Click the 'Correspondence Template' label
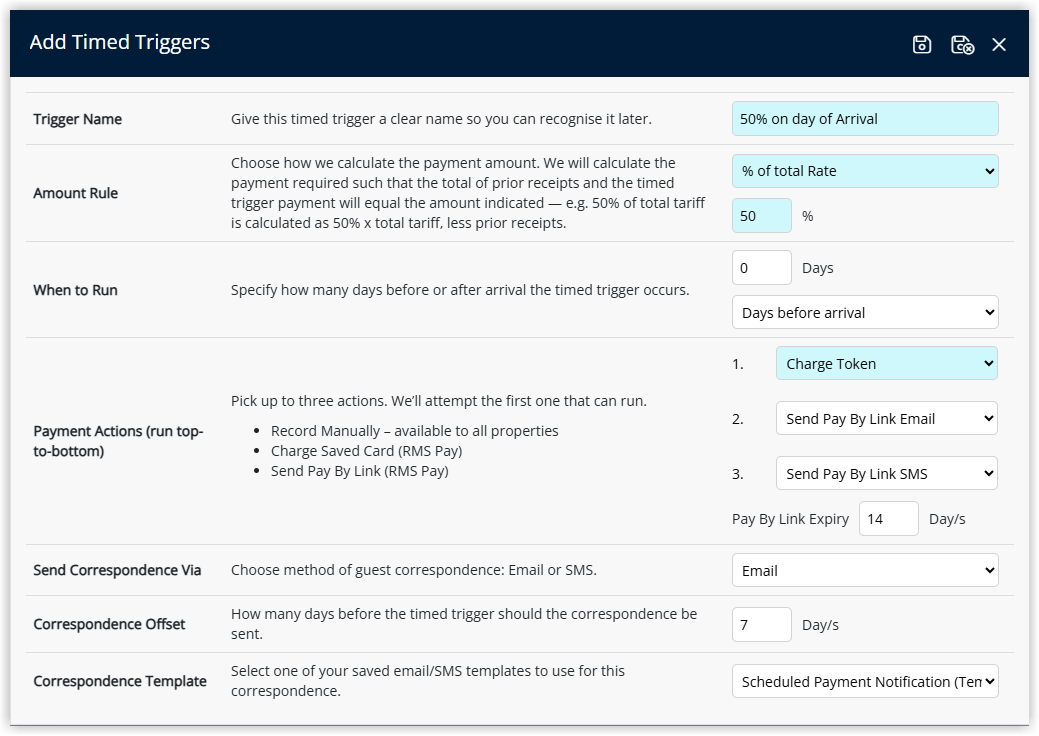 pyautogui.click(x=120, y=681)
